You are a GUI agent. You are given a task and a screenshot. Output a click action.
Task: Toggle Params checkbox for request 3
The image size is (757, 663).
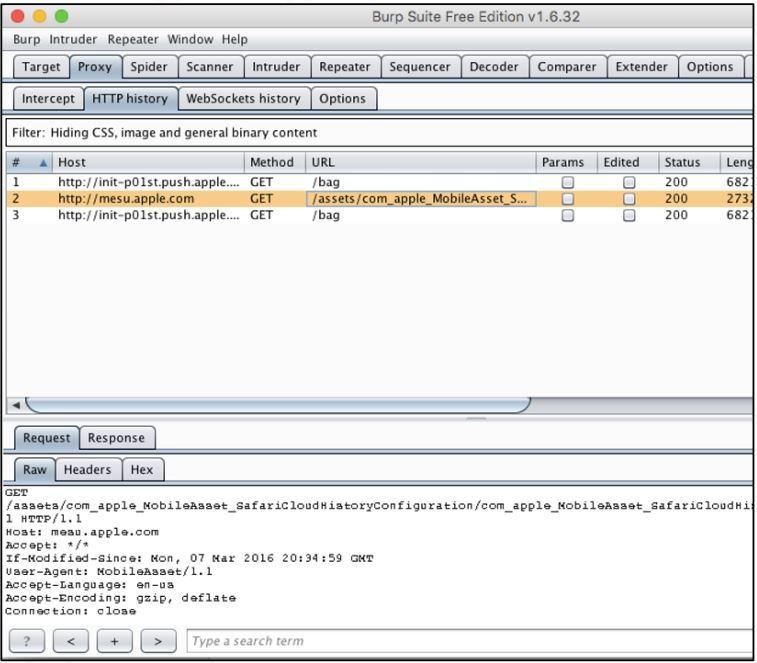(568, 215)
